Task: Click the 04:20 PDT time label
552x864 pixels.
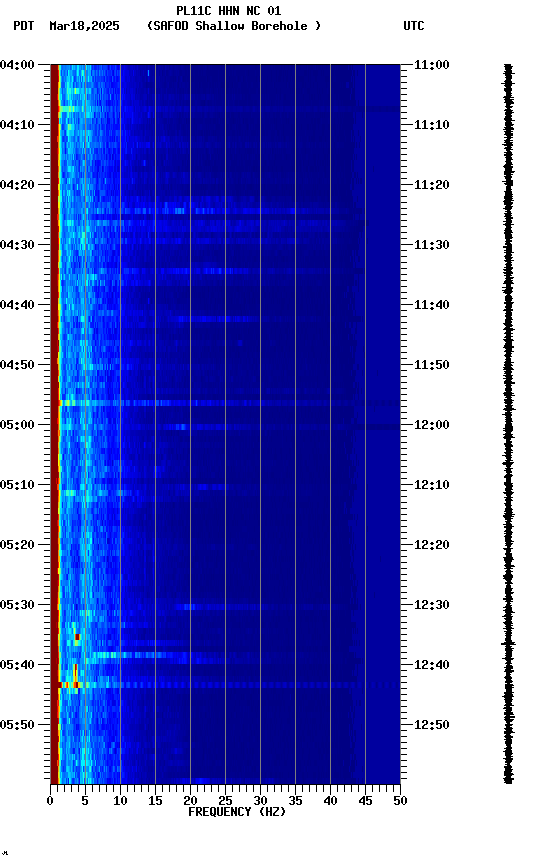Action: 17,185
